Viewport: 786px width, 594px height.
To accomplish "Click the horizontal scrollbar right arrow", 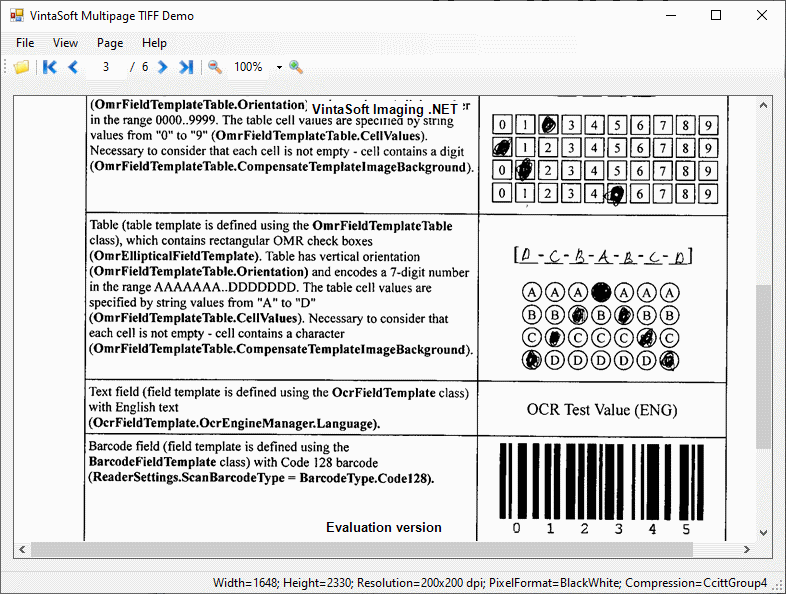I will tap(747, 549).
